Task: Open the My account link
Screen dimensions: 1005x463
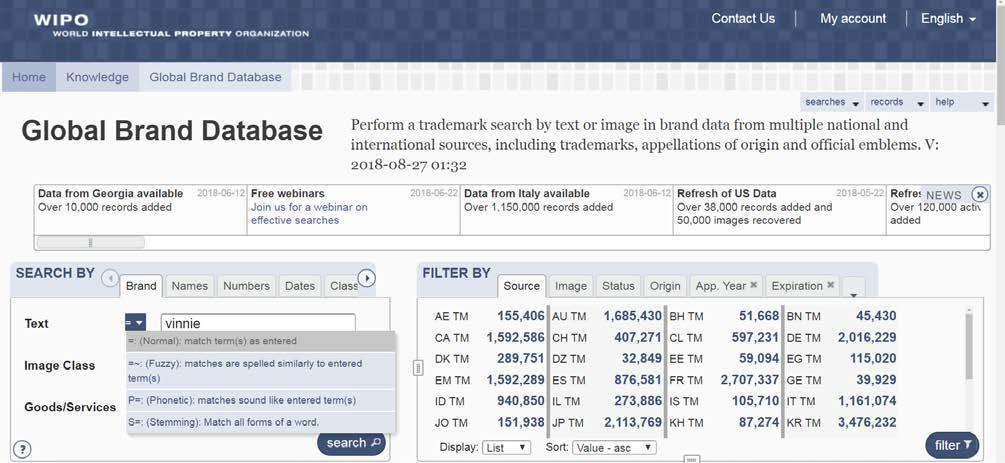Action: pyautogui.click(x=853, y=19)
